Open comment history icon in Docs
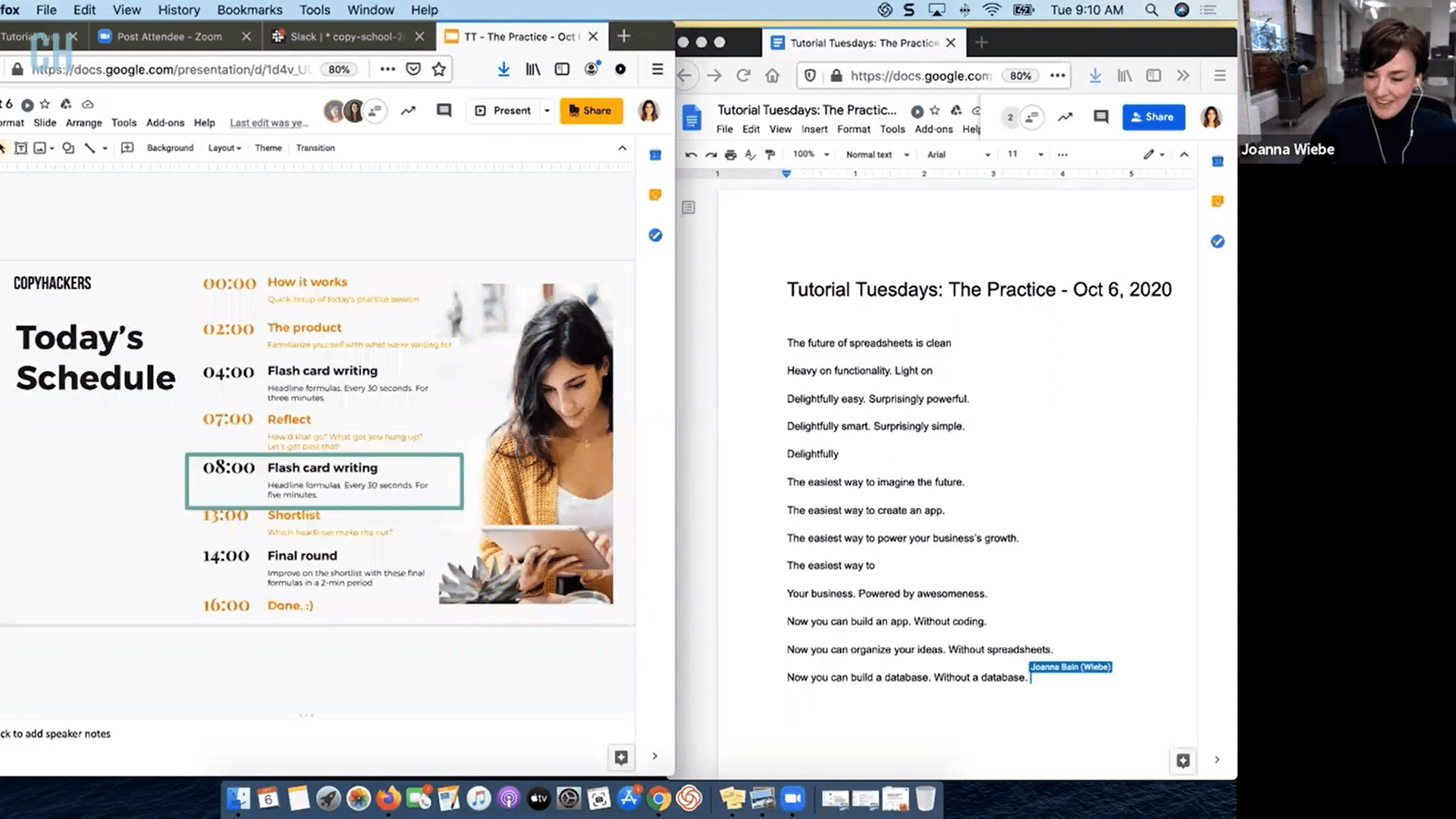This screenshot has height=819, width=1456. click(x=1101, y=117)
